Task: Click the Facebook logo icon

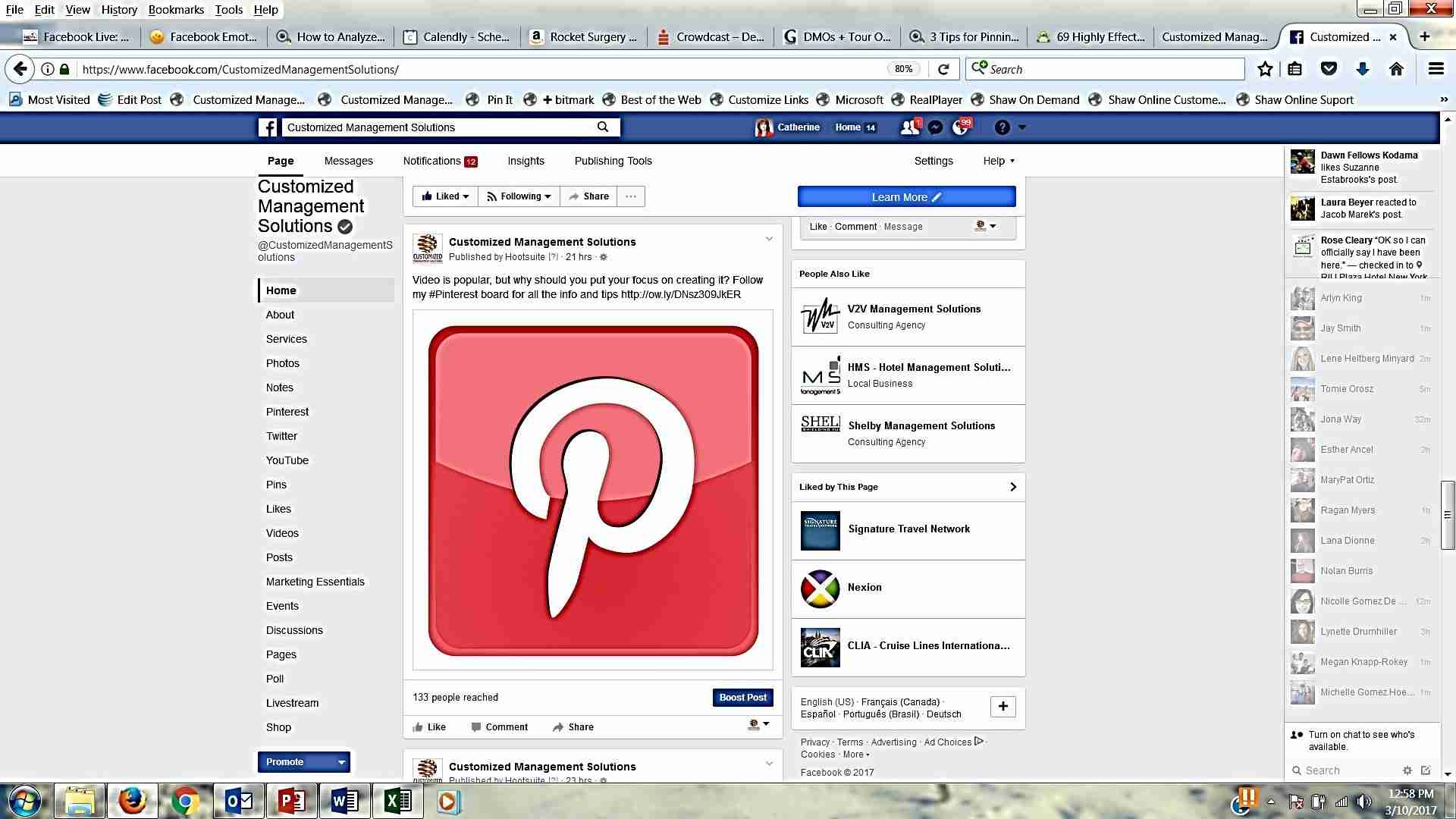Action: point(268,127)
